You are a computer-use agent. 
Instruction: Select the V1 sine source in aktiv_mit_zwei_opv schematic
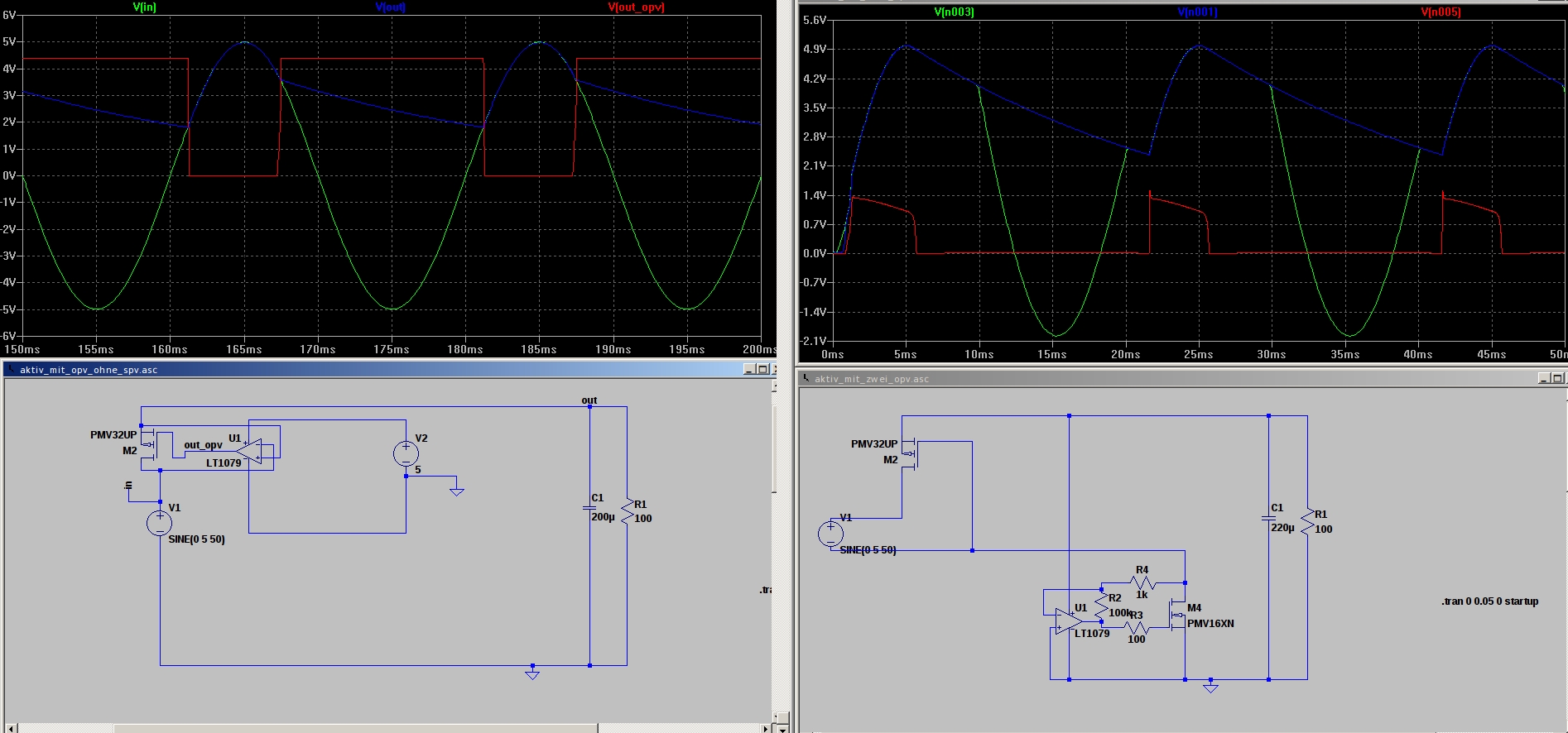tap(830, 534)
